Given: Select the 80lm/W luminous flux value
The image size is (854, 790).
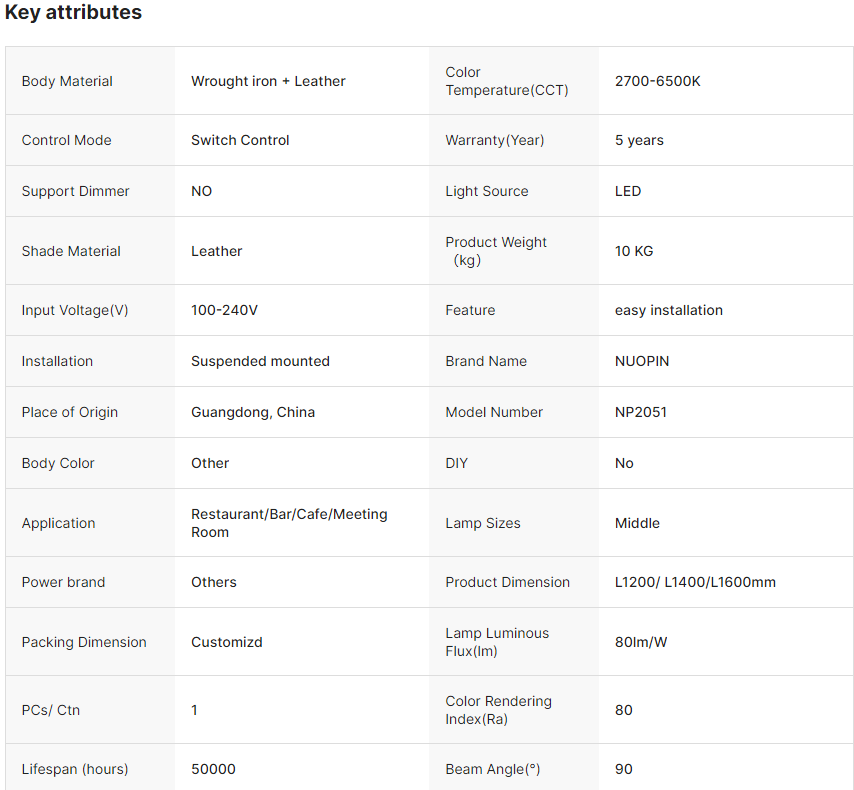Looking at the screenshot, I should coord(641,642).
